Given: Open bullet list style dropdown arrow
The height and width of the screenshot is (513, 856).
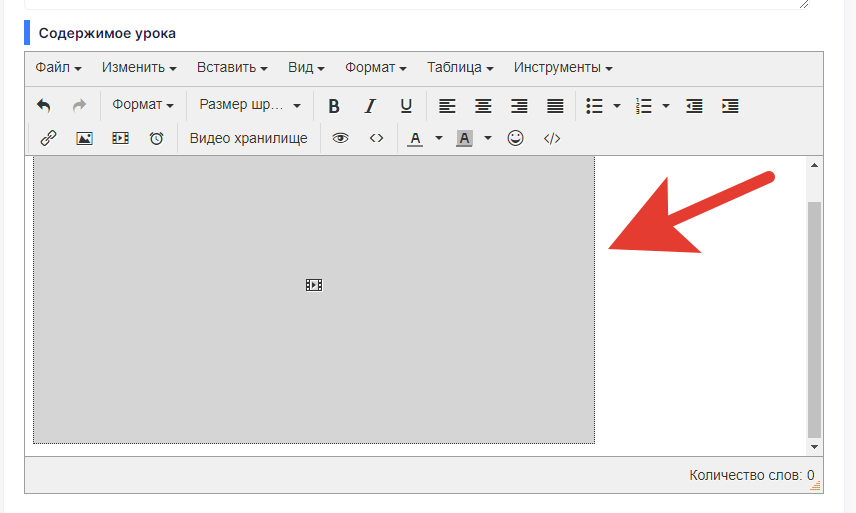Looking at the screenshot, I should (617, 106).
